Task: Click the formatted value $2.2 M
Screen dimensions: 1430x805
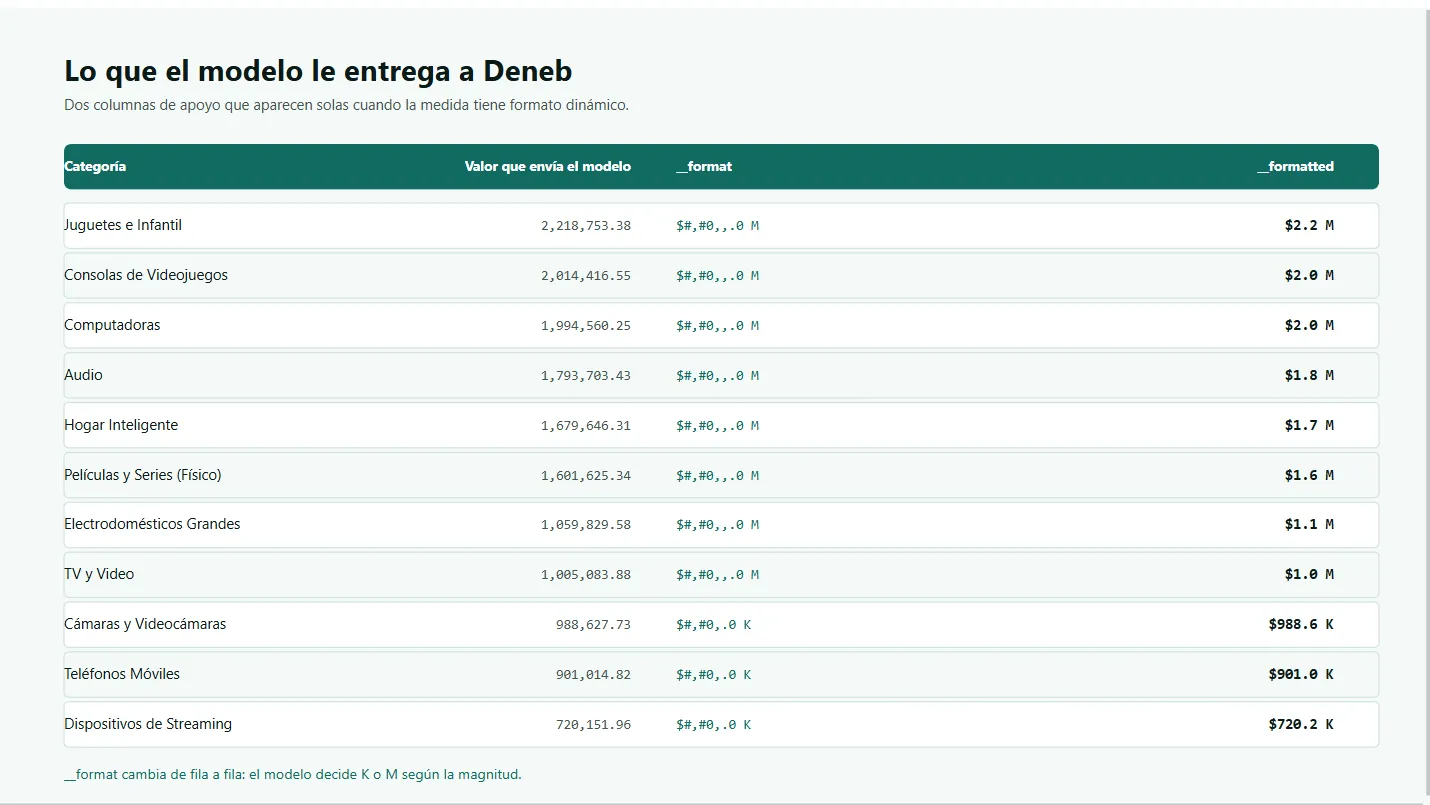Action: (1309, 226)
